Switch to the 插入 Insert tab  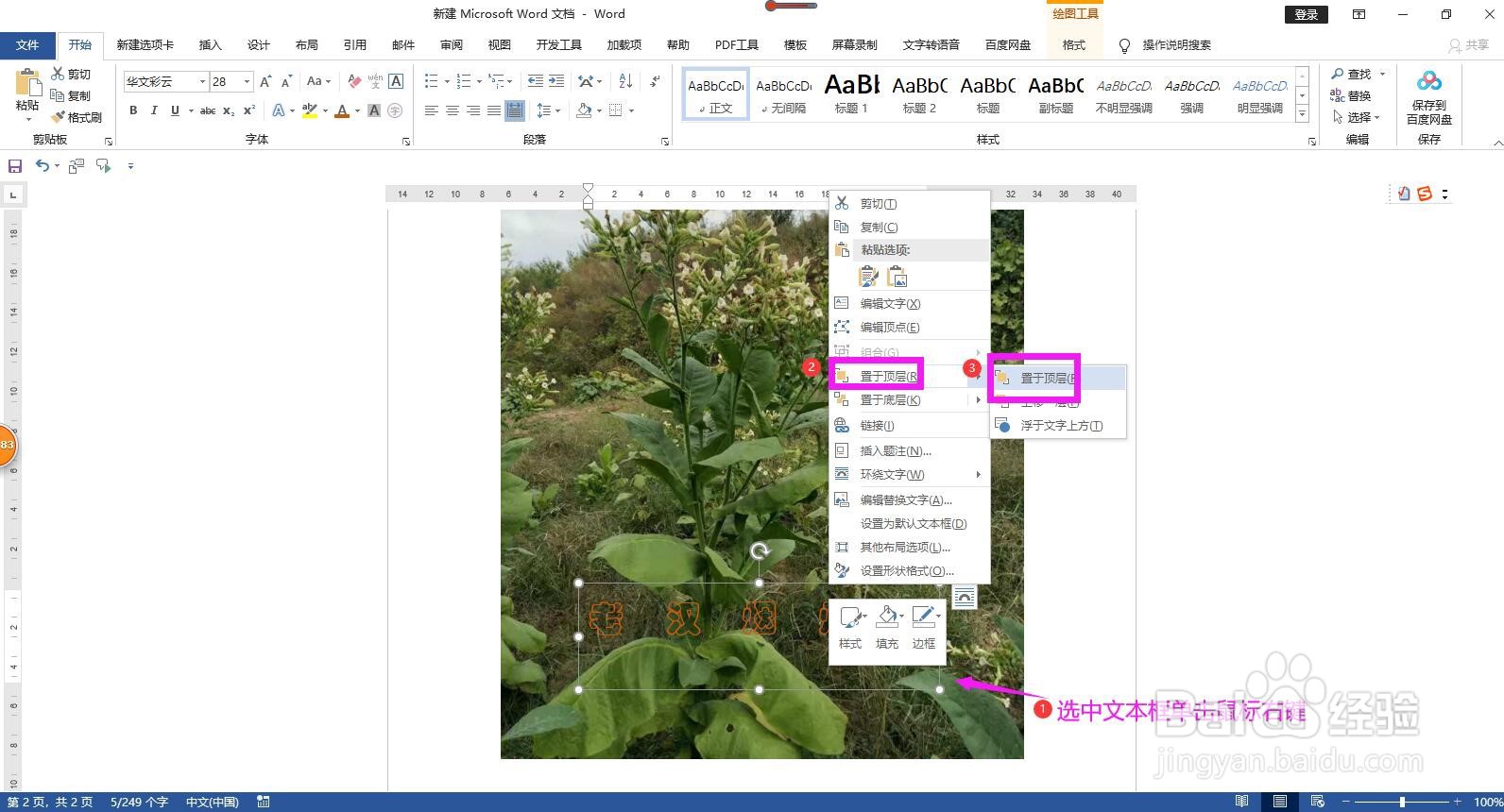[210, 44]
